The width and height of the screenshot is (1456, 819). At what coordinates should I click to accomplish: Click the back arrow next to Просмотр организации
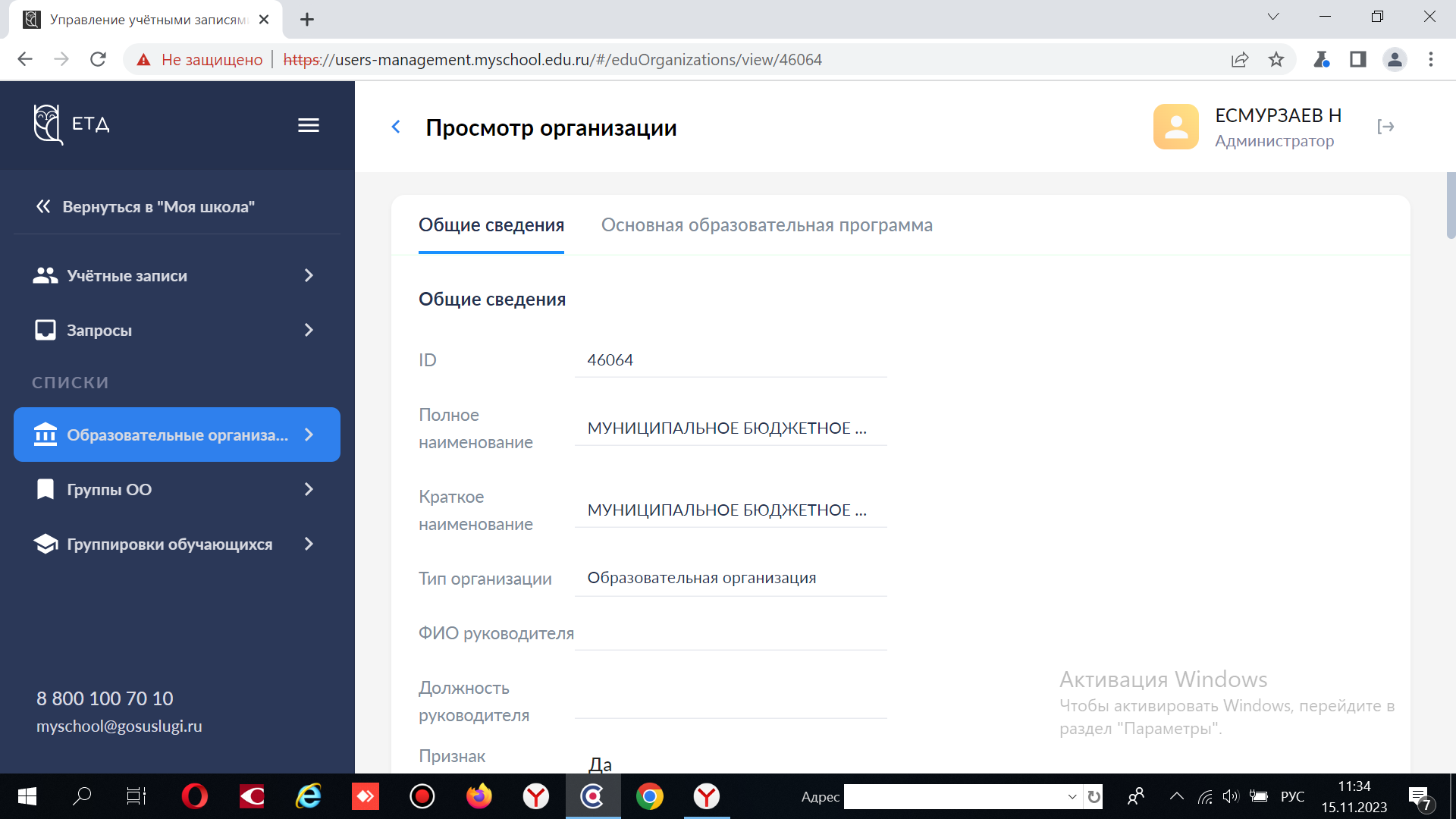coord(396,127)
